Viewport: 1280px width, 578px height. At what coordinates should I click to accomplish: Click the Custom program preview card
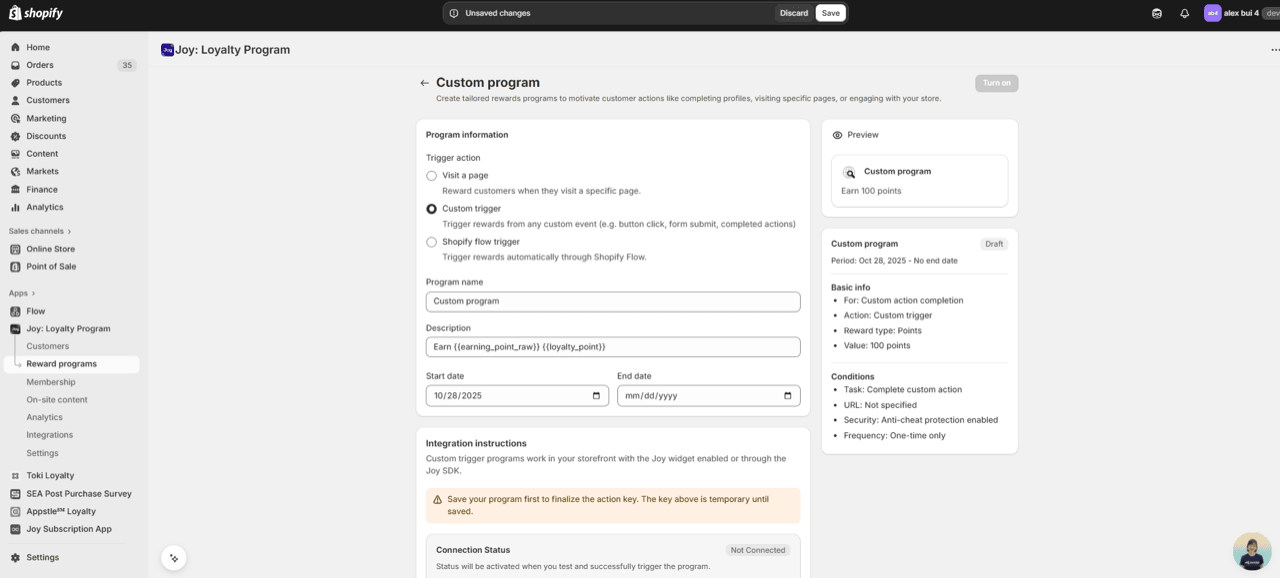920,181
